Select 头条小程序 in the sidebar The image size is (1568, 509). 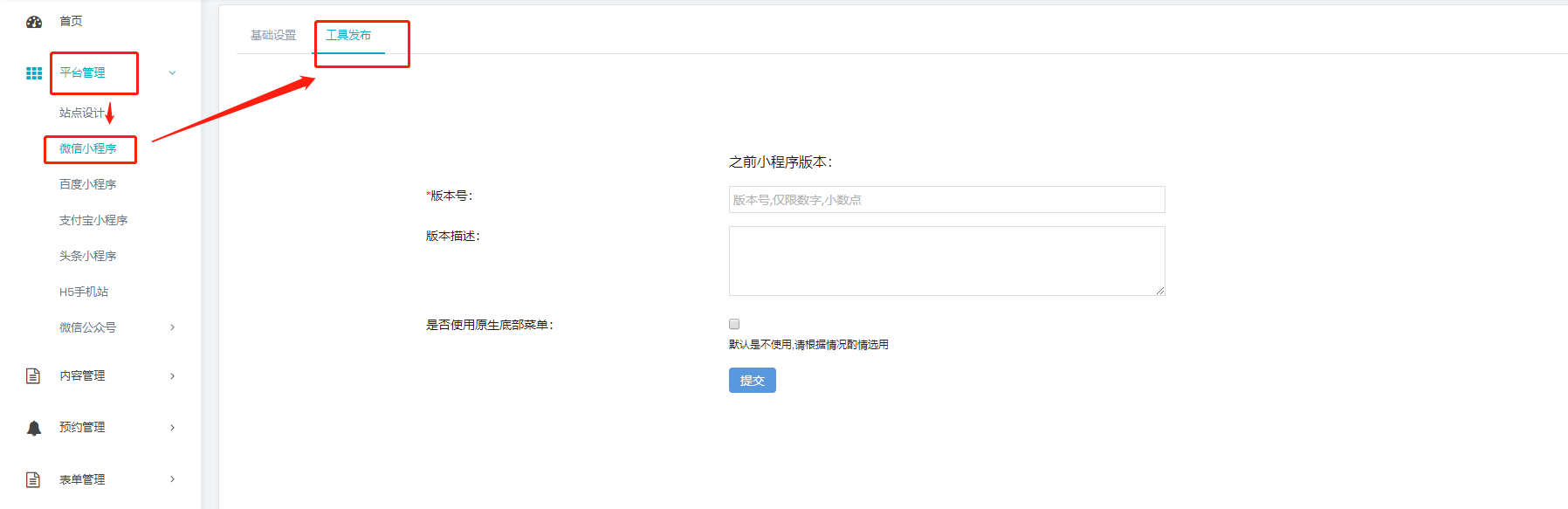87,256
